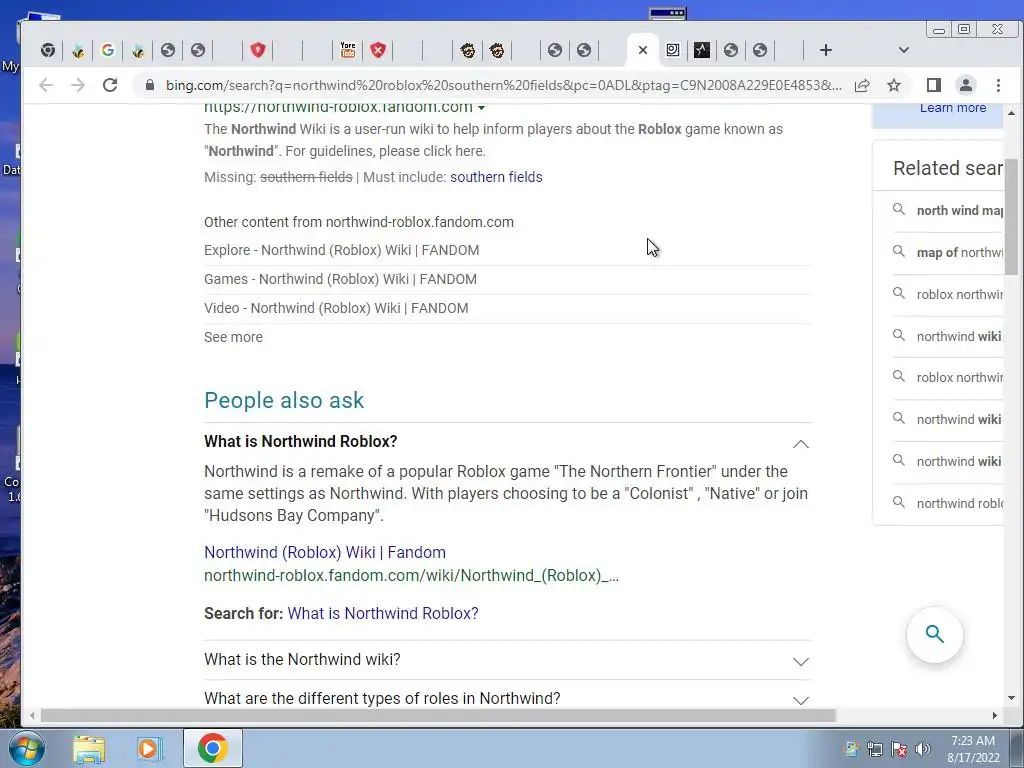This screenshot has width=1024, height=768.
Task: Open the Chrome profile menu
Action: pyautogui.click(x=966, y=85)
